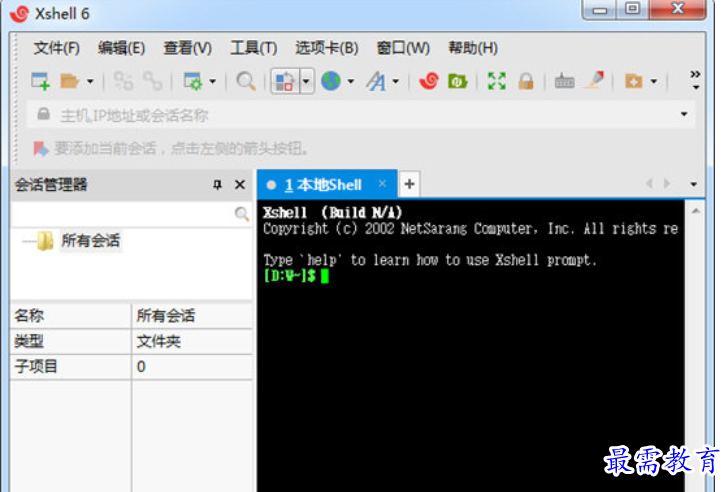
Task: Click the Disconnect chain icon
Action: coord(153,81)
